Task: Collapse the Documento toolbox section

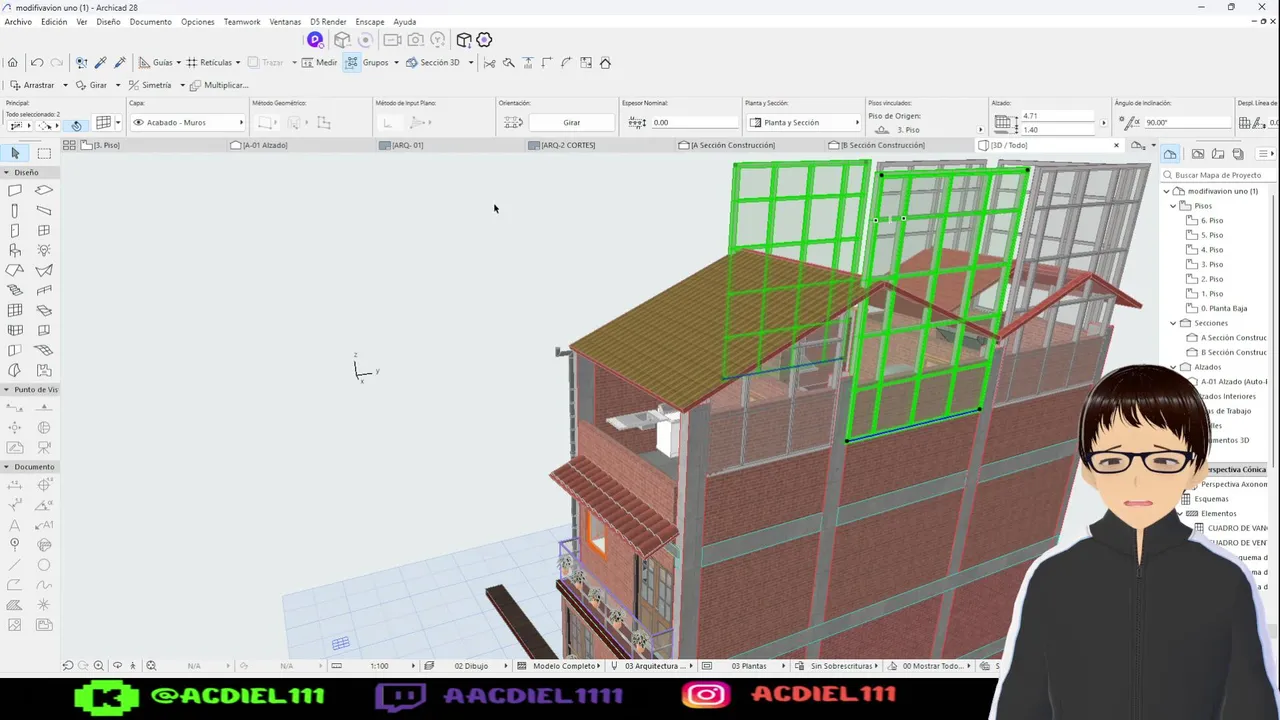Action: 7,467
